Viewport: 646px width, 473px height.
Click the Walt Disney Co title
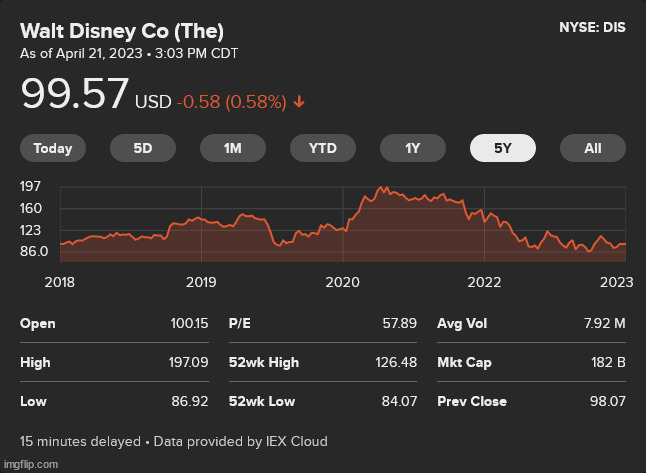pyautogui.click(x=122, y=29)
